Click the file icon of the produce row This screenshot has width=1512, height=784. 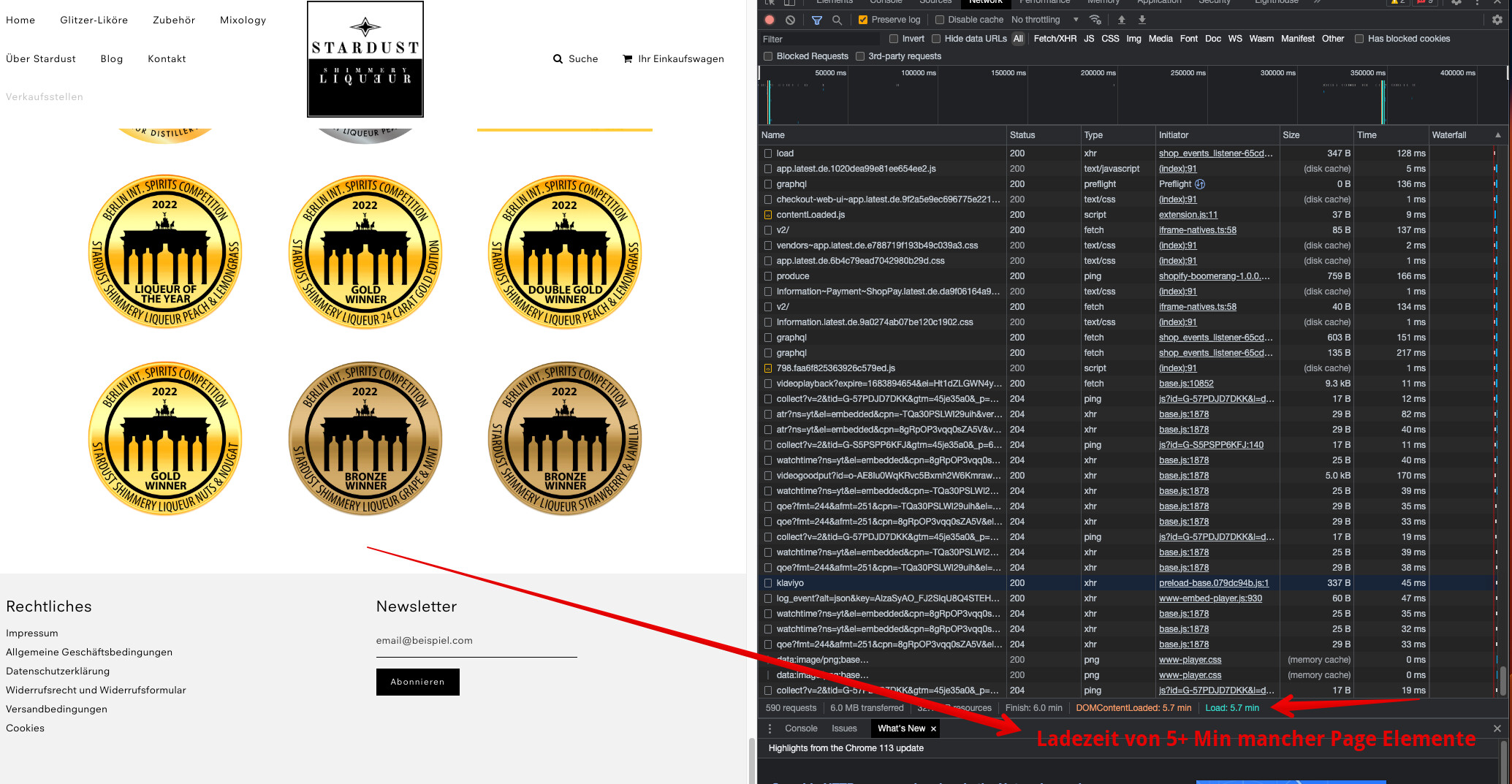768,276
